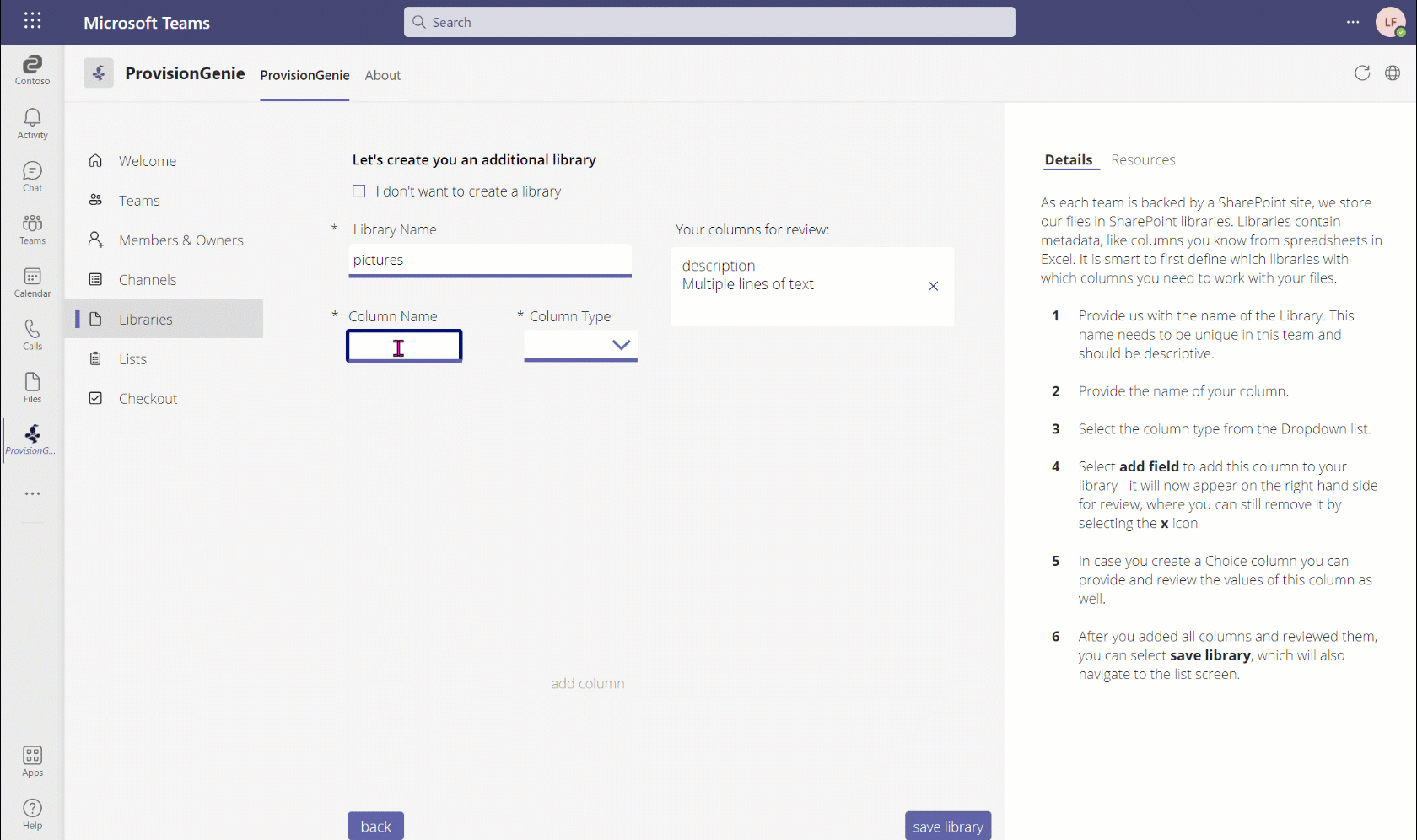Open Chat in the left rail
Image resolution: width=1417 pixels, height=840 pixels.
32,177
